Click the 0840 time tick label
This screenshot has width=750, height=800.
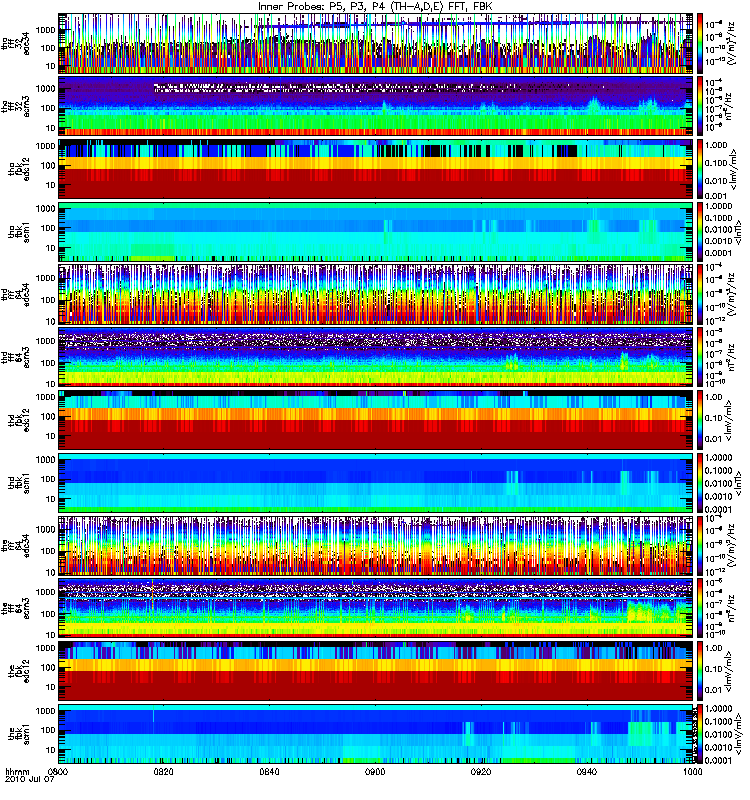point(269,771)
